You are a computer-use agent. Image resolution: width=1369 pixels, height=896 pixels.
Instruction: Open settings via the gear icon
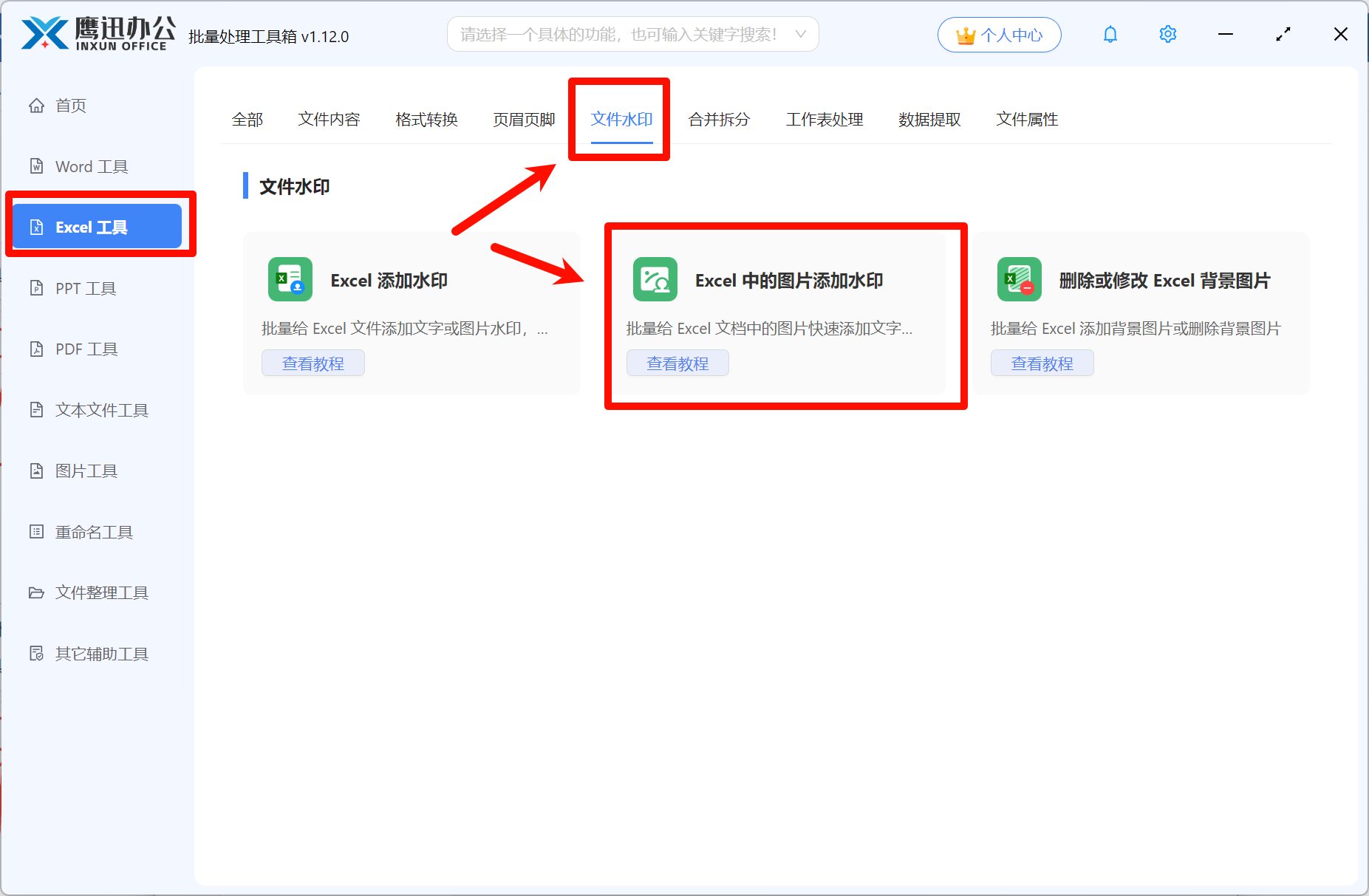(x=1167, y=34)
